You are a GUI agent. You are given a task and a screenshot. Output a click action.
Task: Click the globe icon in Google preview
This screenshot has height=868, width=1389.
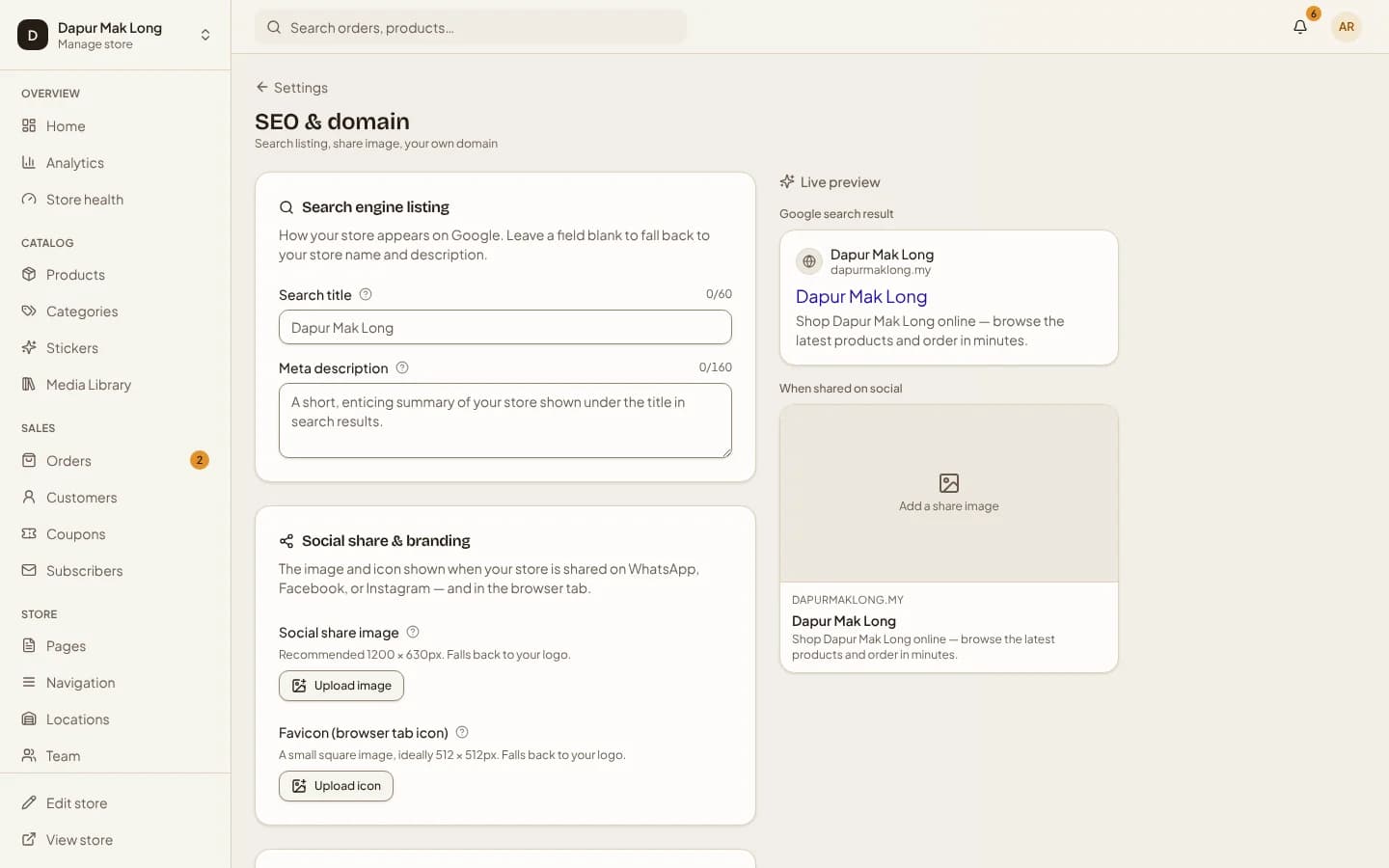pyautogui.click(x=809, y=261)
